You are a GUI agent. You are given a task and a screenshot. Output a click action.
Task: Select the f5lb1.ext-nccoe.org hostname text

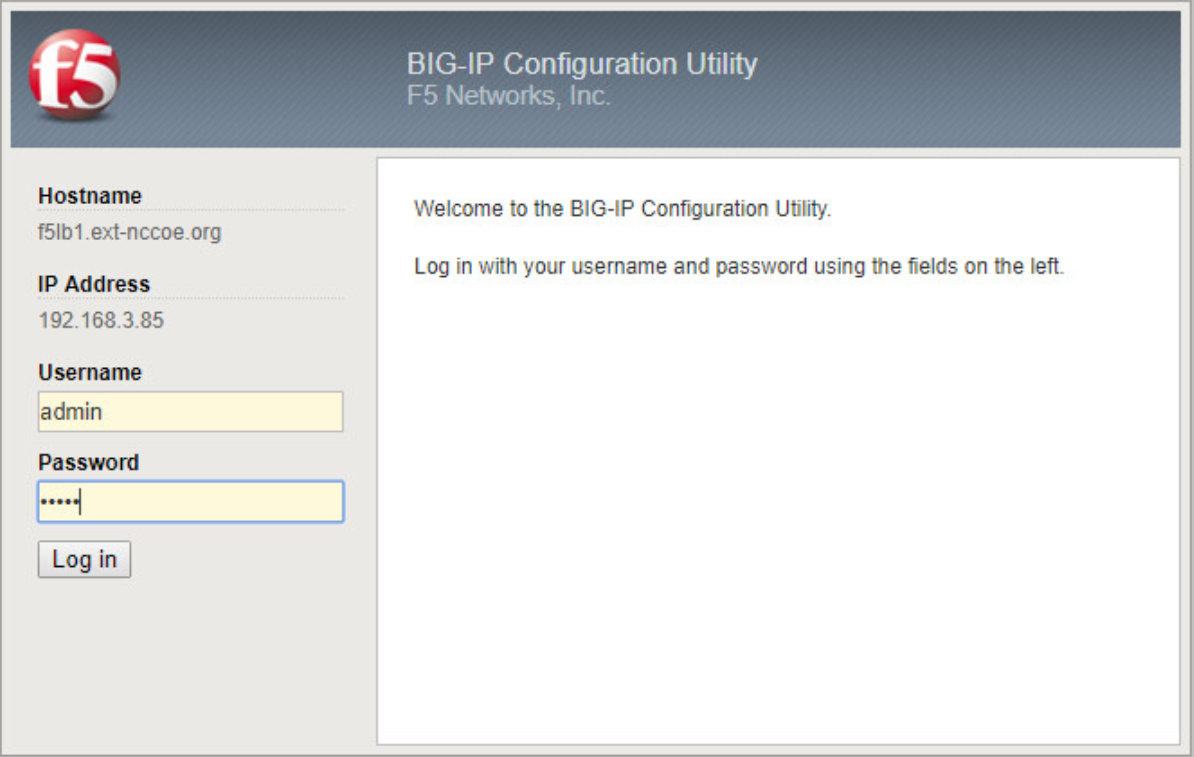tap(129, 233)
